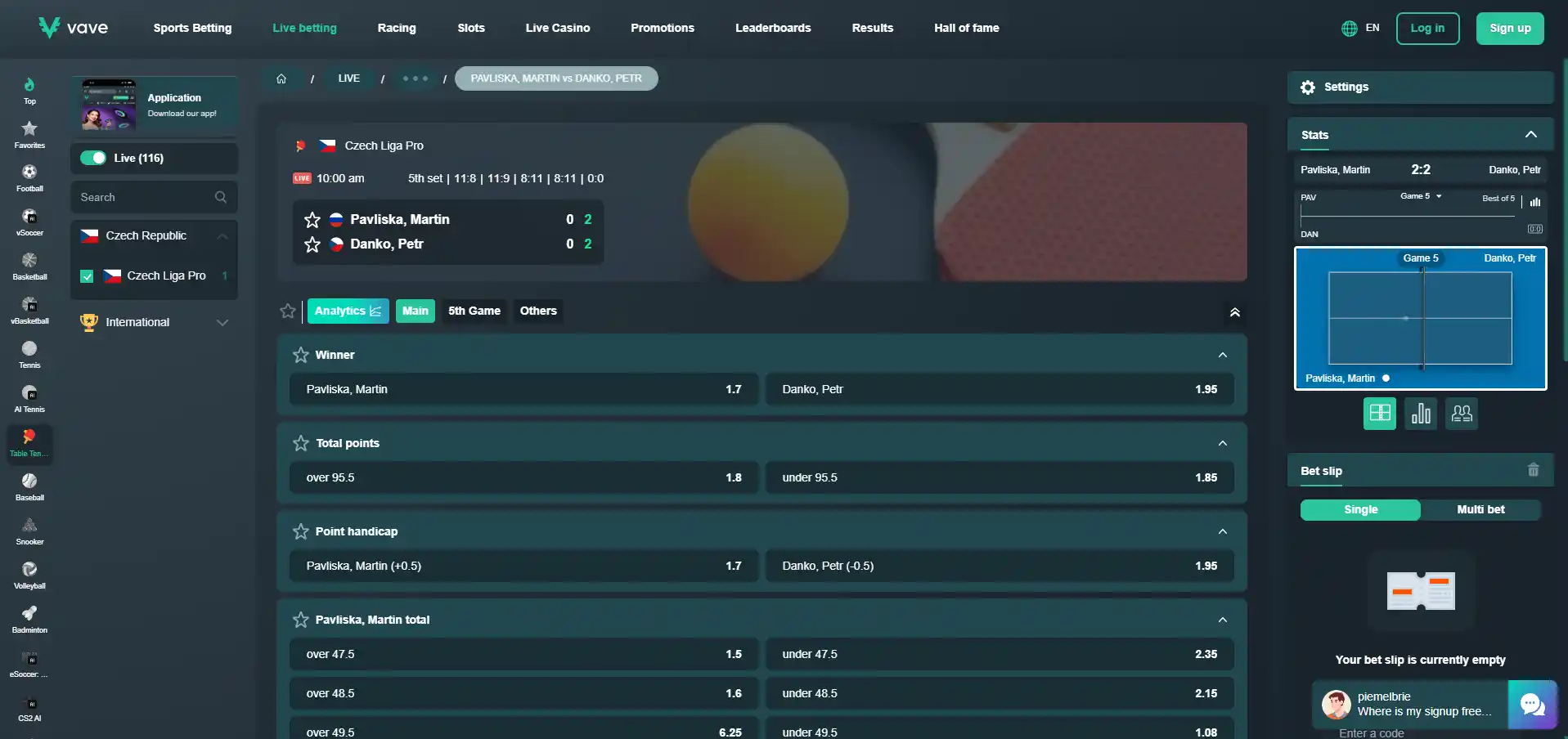Select vSoccer in the sports sidebar
Screen dimensions: 1568x739
29,222
